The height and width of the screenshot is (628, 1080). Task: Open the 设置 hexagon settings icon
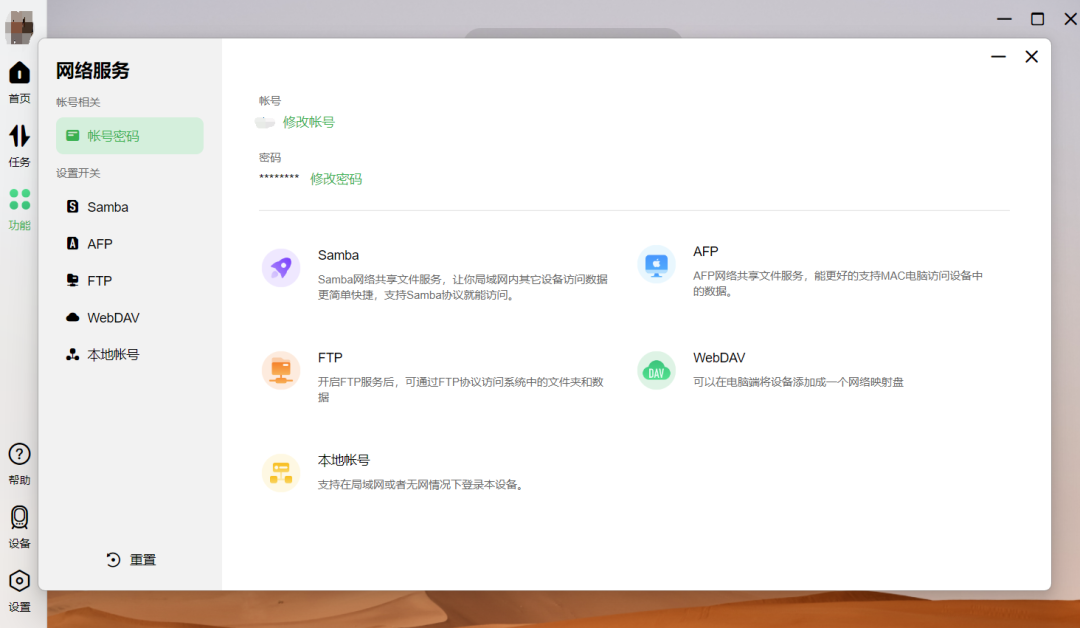point(19,581)
